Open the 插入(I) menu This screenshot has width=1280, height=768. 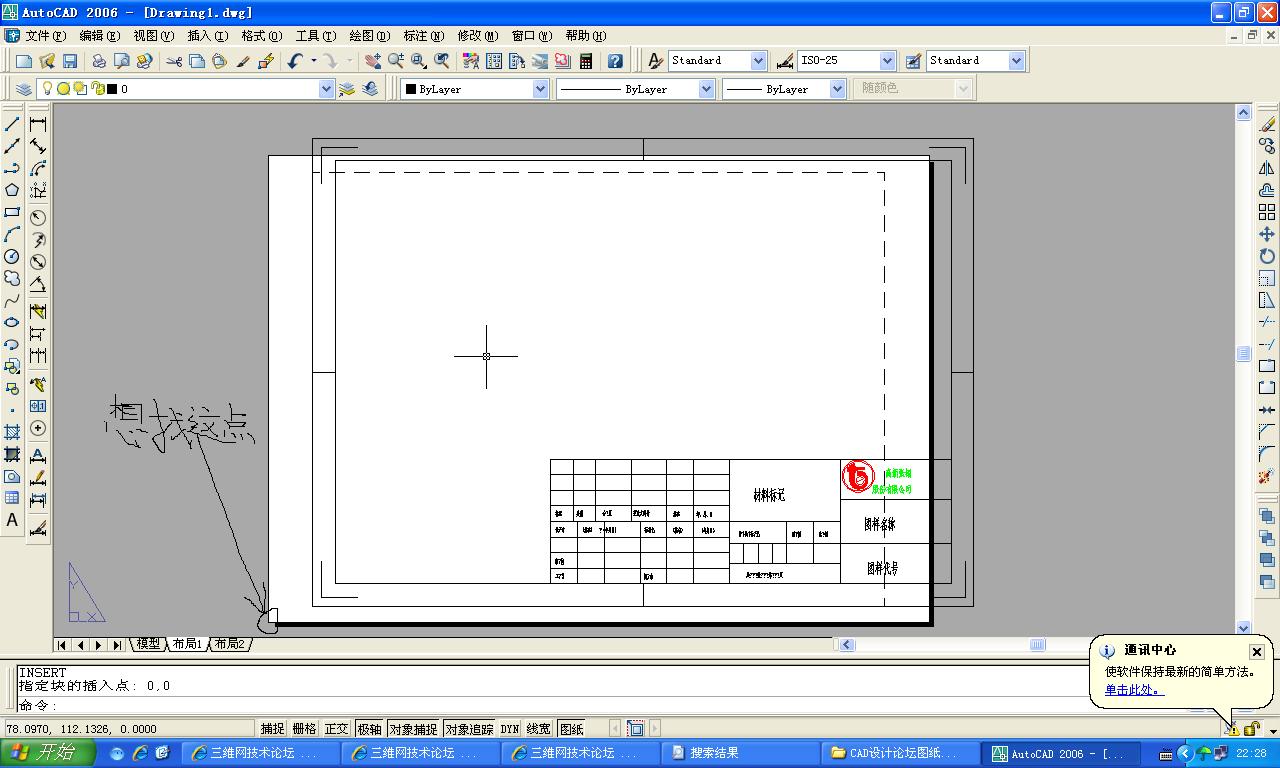207,36
